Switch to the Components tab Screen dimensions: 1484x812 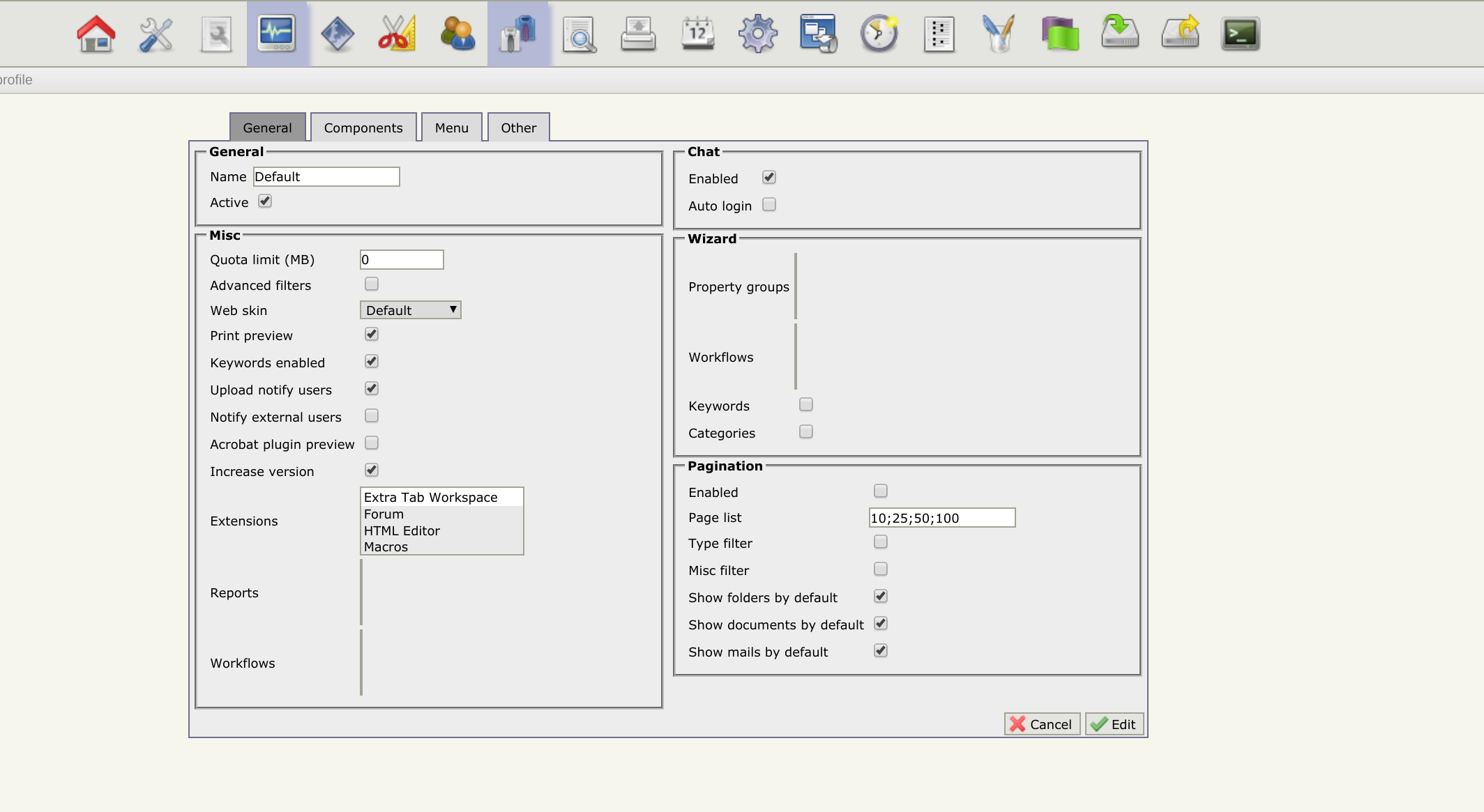pos(363,128)
